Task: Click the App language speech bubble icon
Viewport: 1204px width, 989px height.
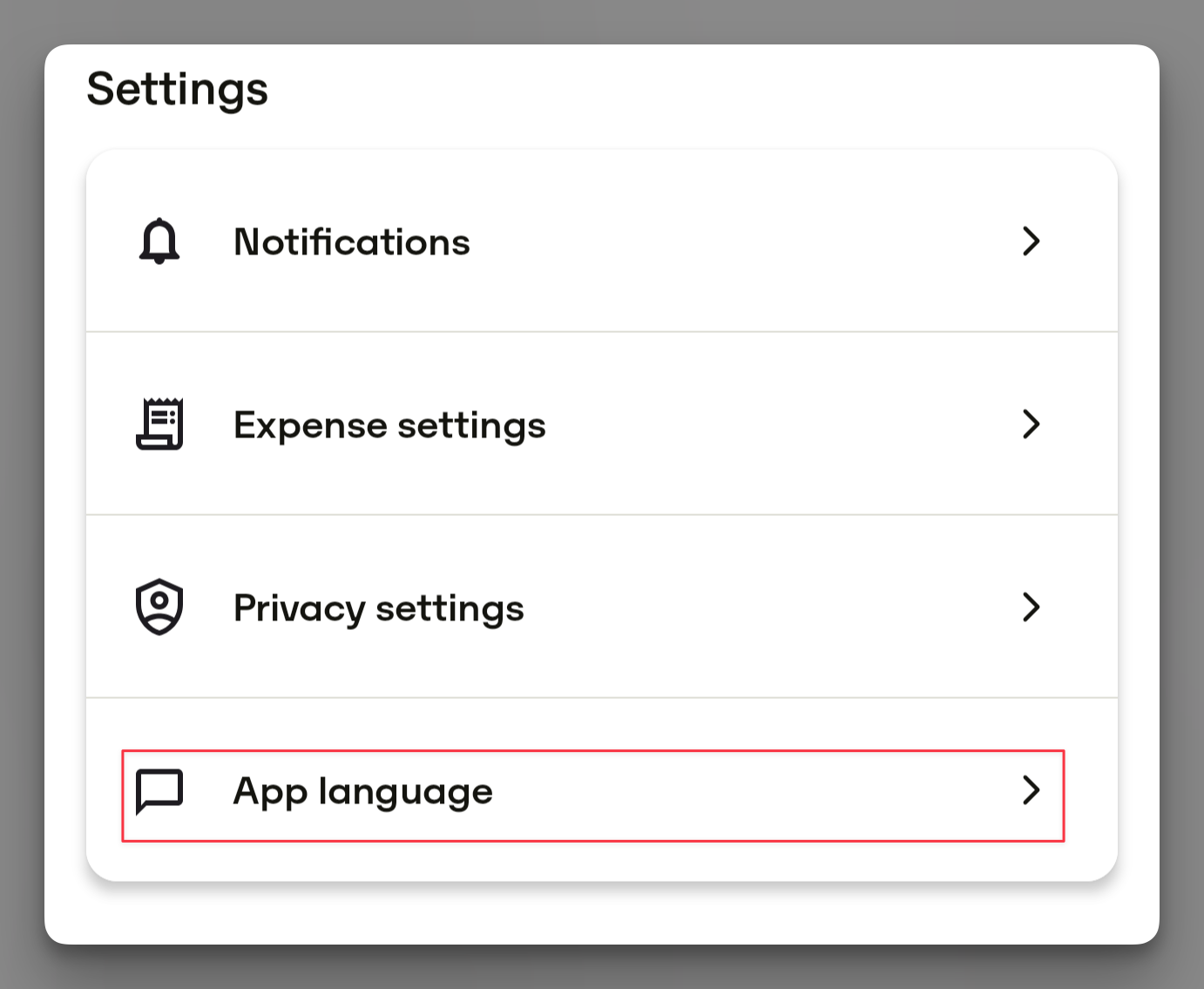Action: [159, 791]
